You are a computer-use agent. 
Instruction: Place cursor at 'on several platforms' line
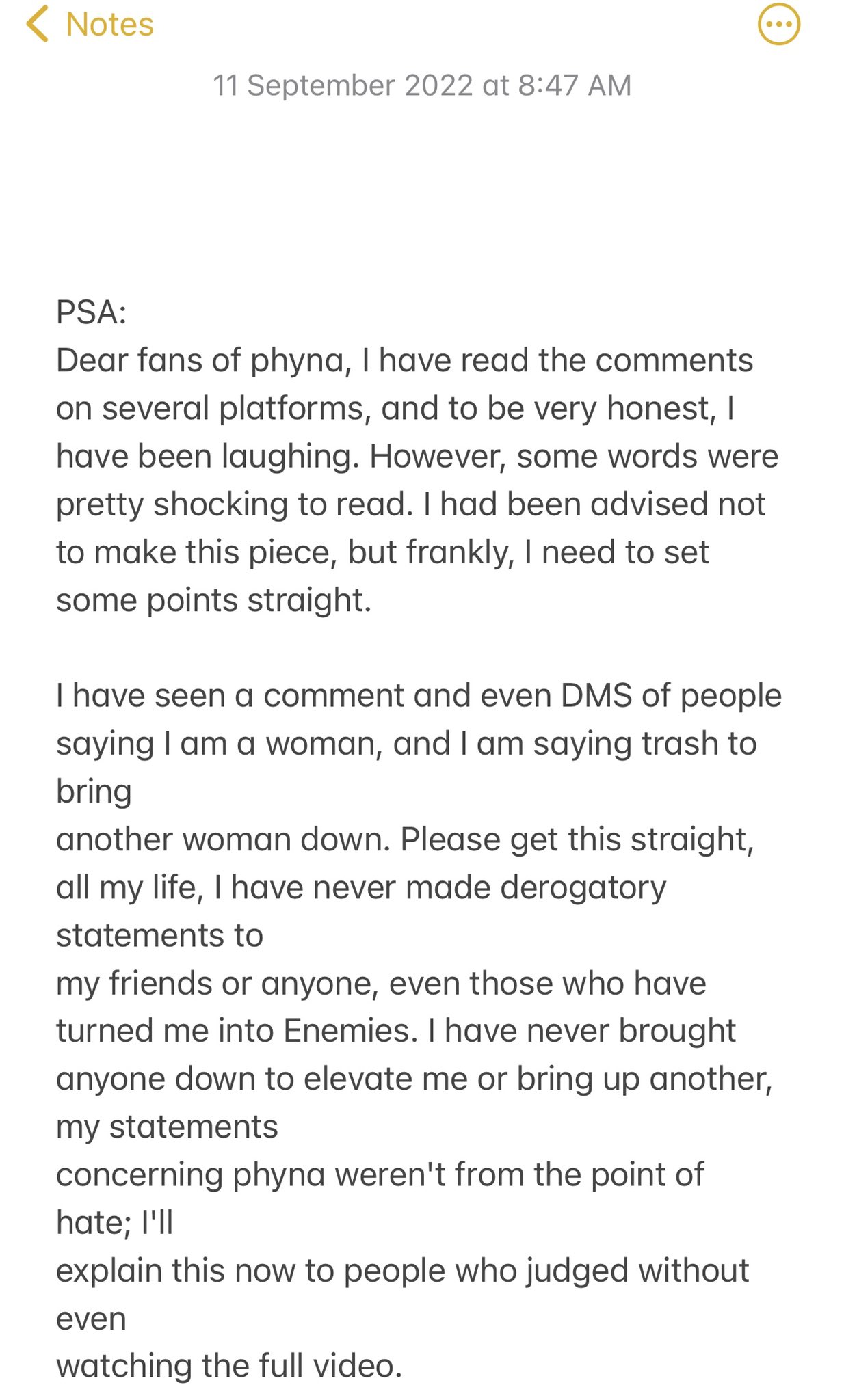point(395,409)
